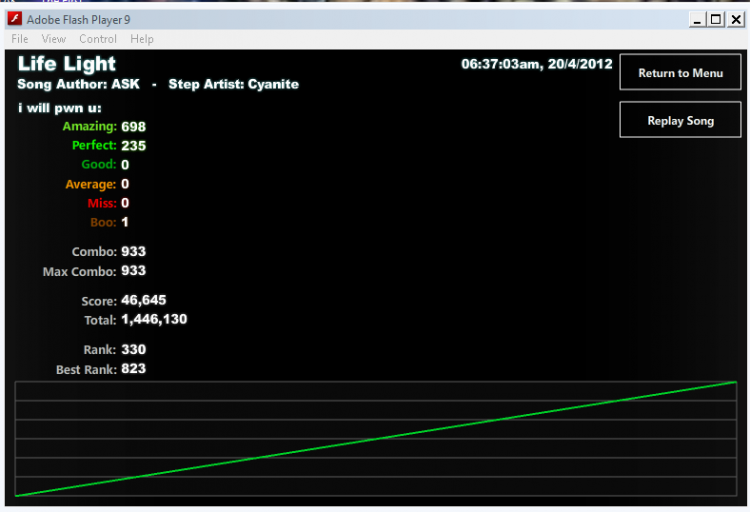Screen dimensions: 750x512
Task: Minimize the Flash Player window
Action: (697, 20)
